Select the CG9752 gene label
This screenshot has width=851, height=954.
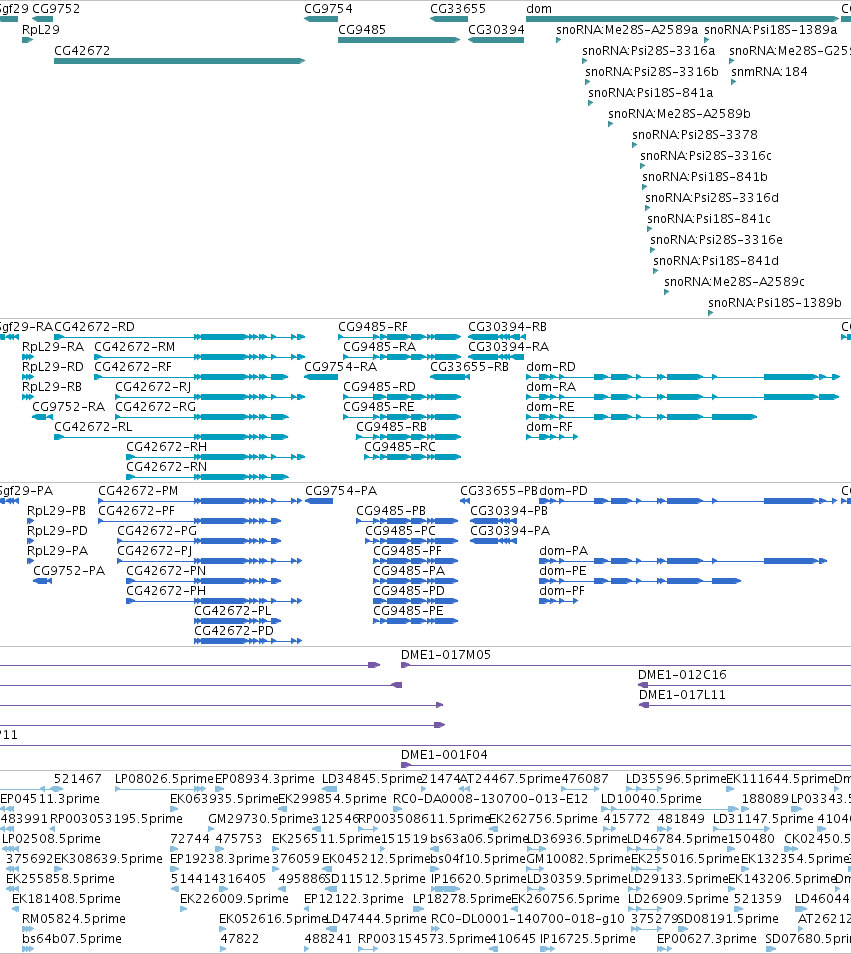(x=56, y=9)
